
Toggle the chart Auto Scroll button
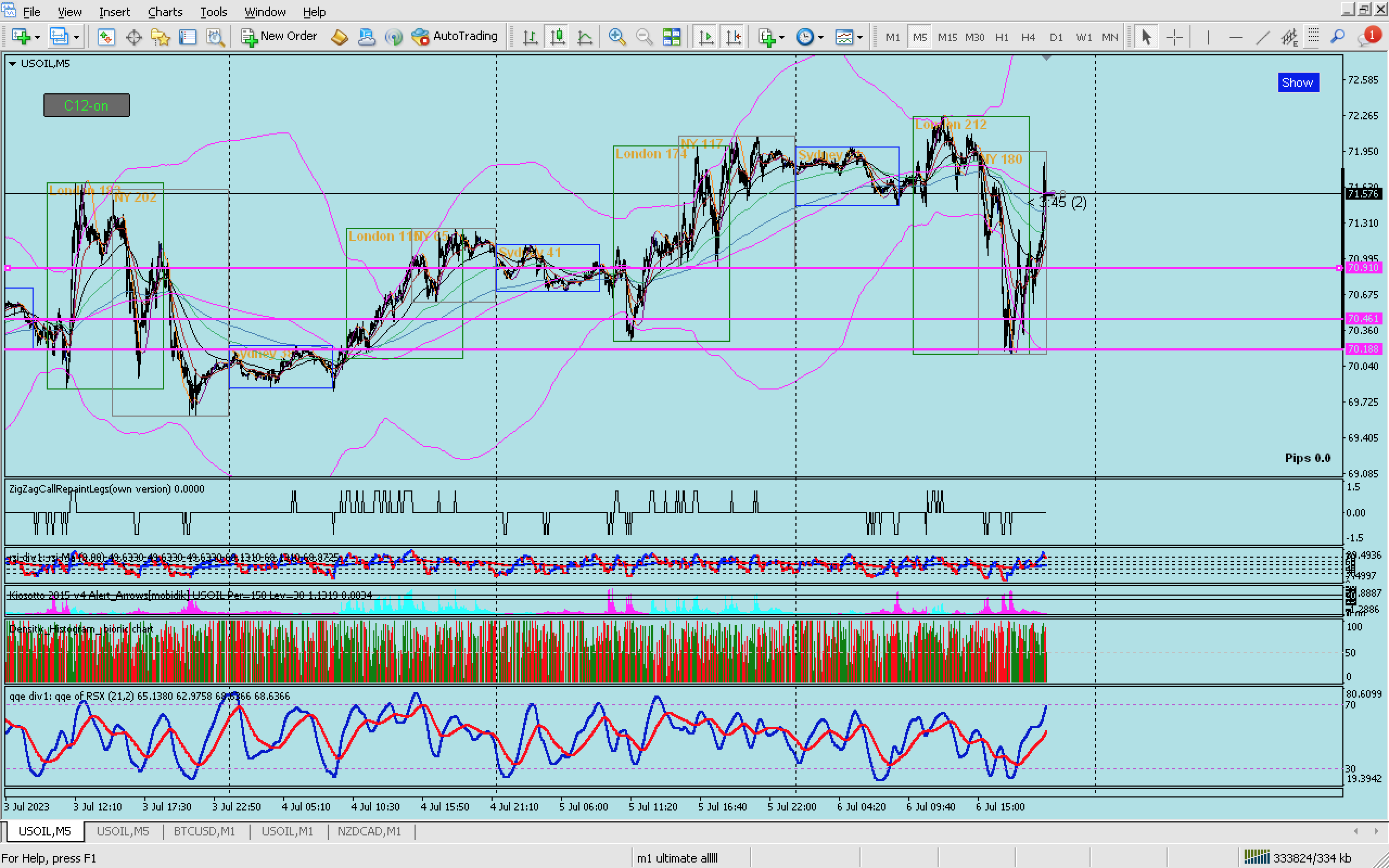705,37
